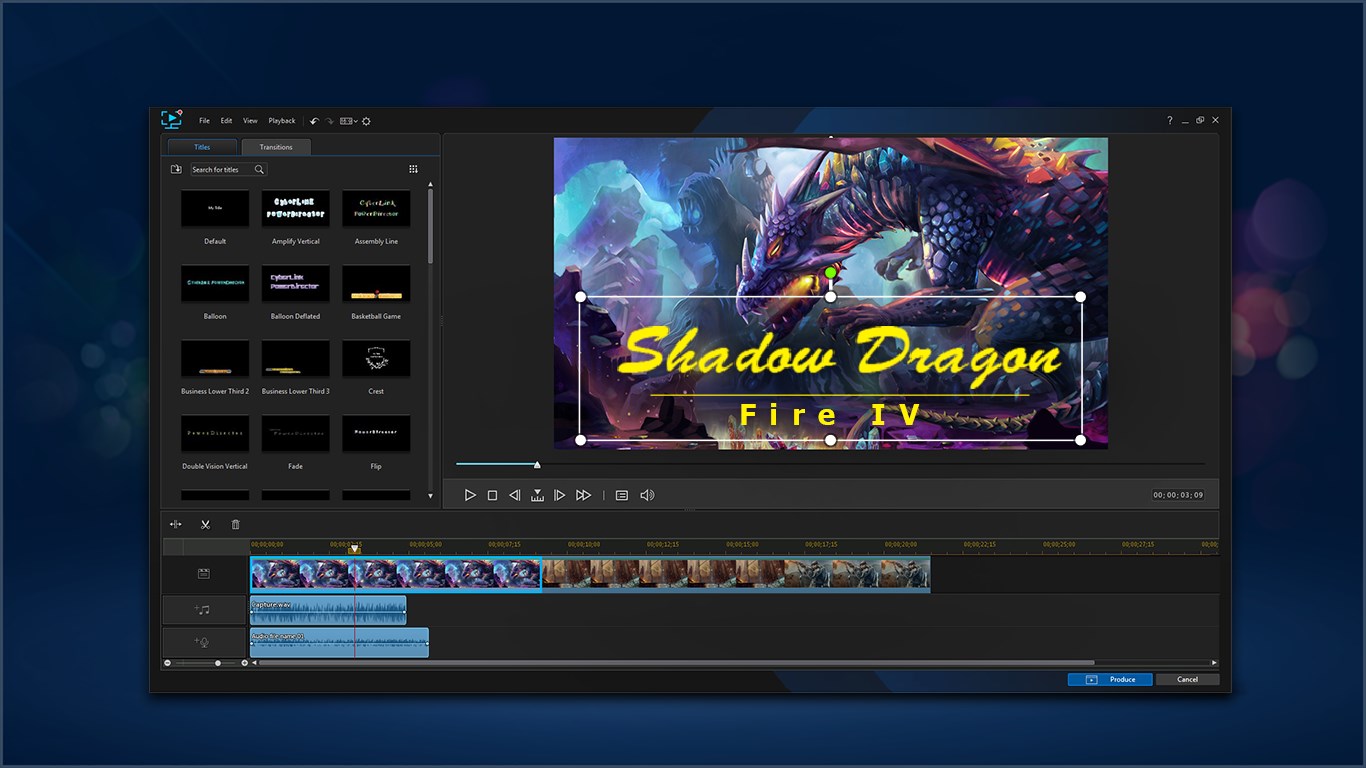The image size is (1366, 768).
Task: Click the green rotation handle on title
Action: coord(830,272)
